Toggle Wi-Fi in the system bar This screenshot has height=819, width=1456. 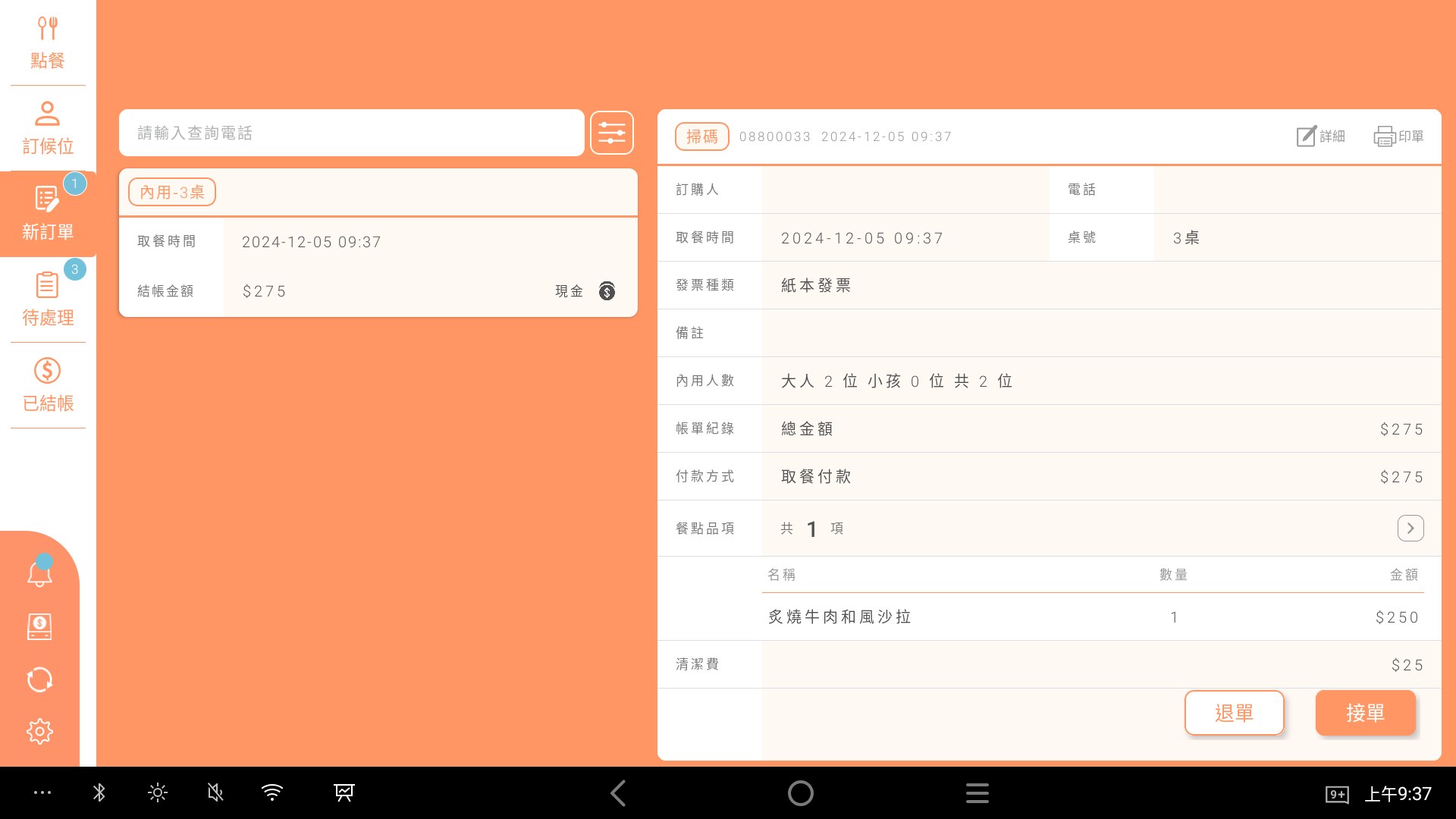tap(272, 793)
